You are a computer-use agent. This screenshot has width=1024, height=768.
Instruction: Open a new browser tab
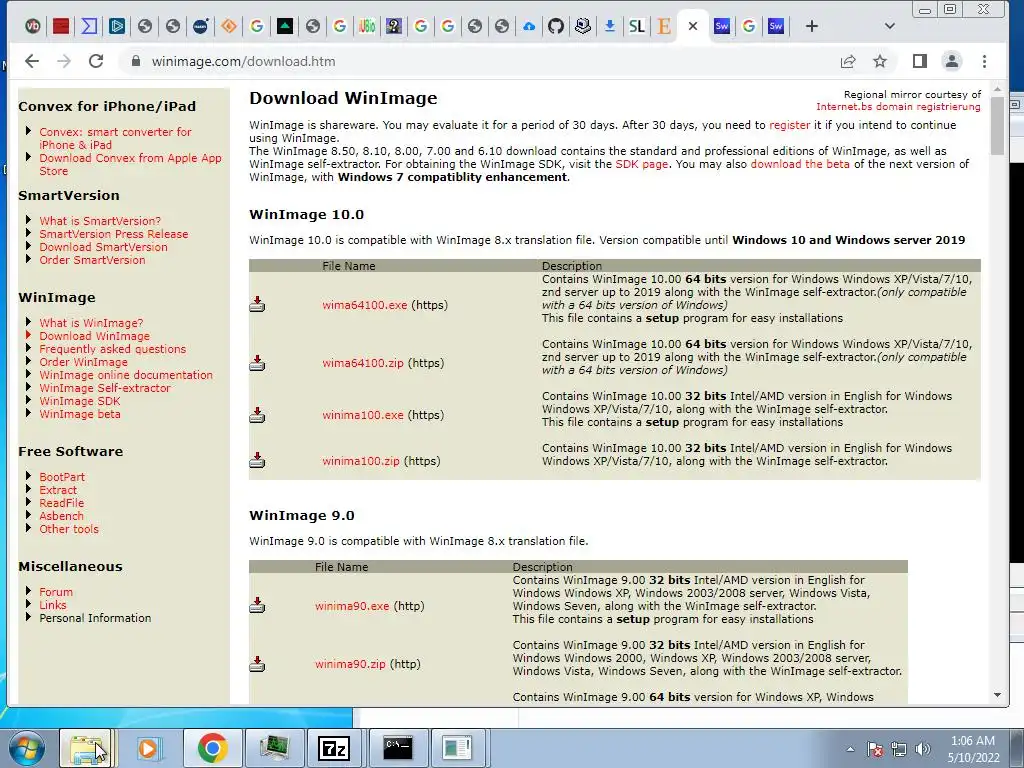coord(811,26)
